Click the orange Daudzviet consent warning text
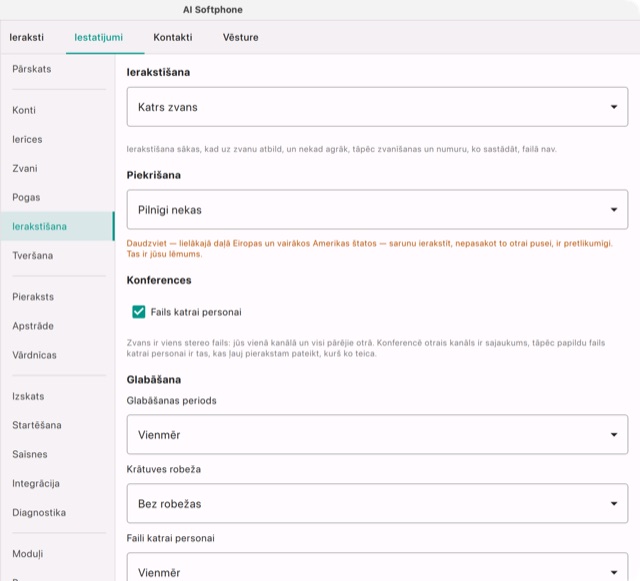 click(369, 249)
